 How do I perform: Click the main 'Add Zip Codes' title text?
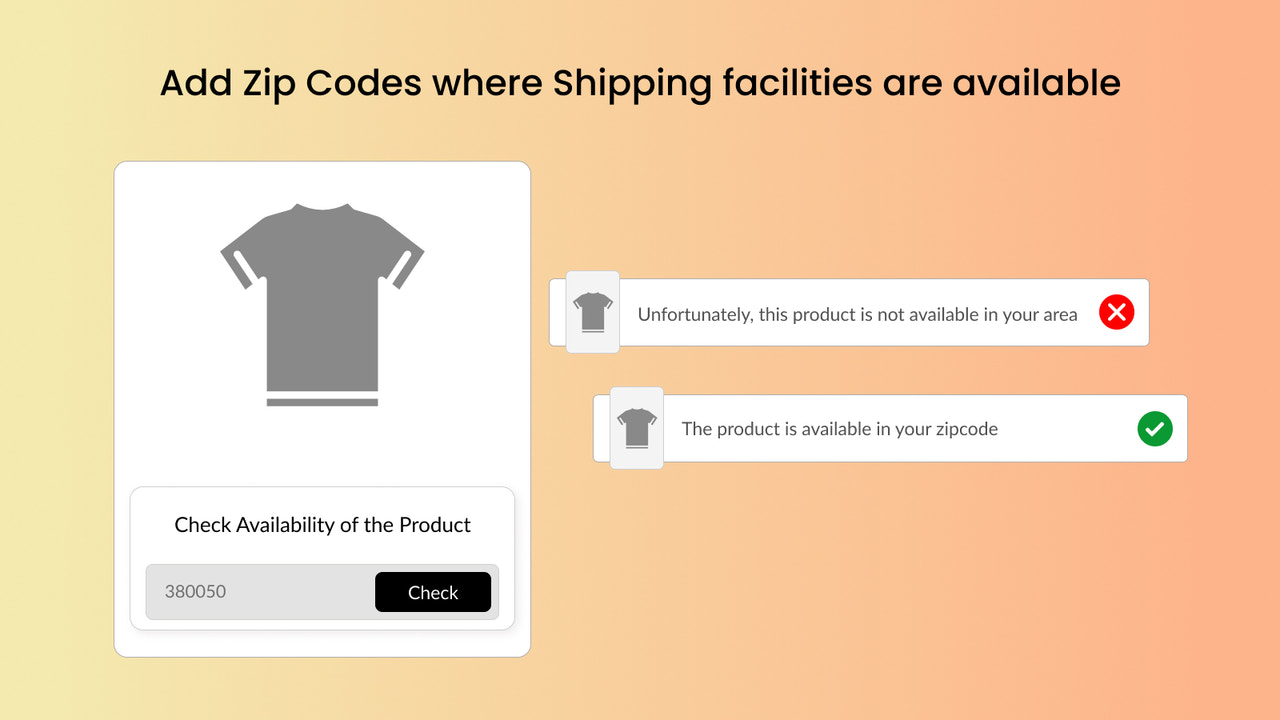(639, 82)
